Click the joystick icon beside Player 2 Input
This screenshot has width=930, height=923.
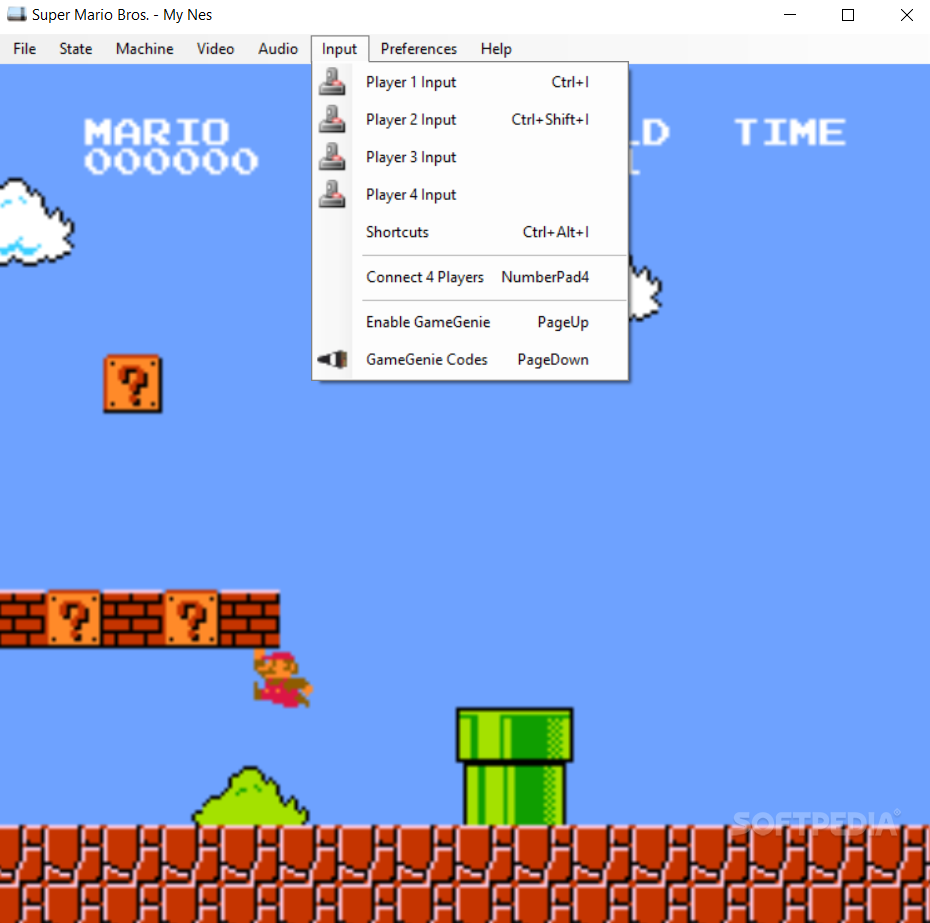(332, 119)
